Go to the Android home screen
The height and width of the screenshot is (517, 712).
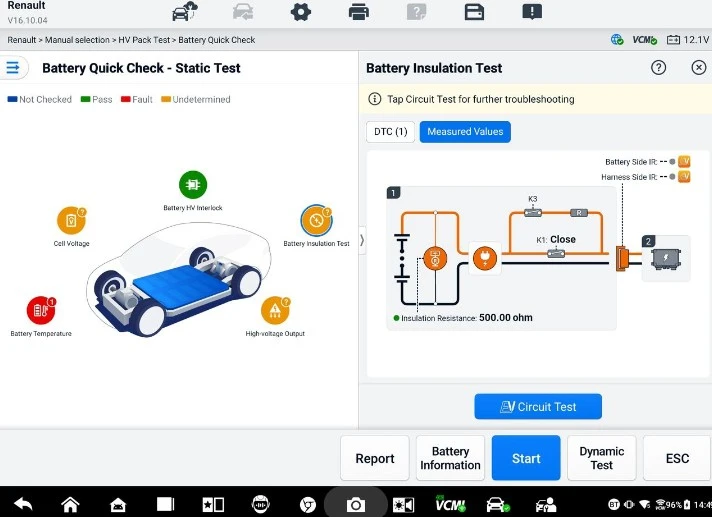click(70, 504)
